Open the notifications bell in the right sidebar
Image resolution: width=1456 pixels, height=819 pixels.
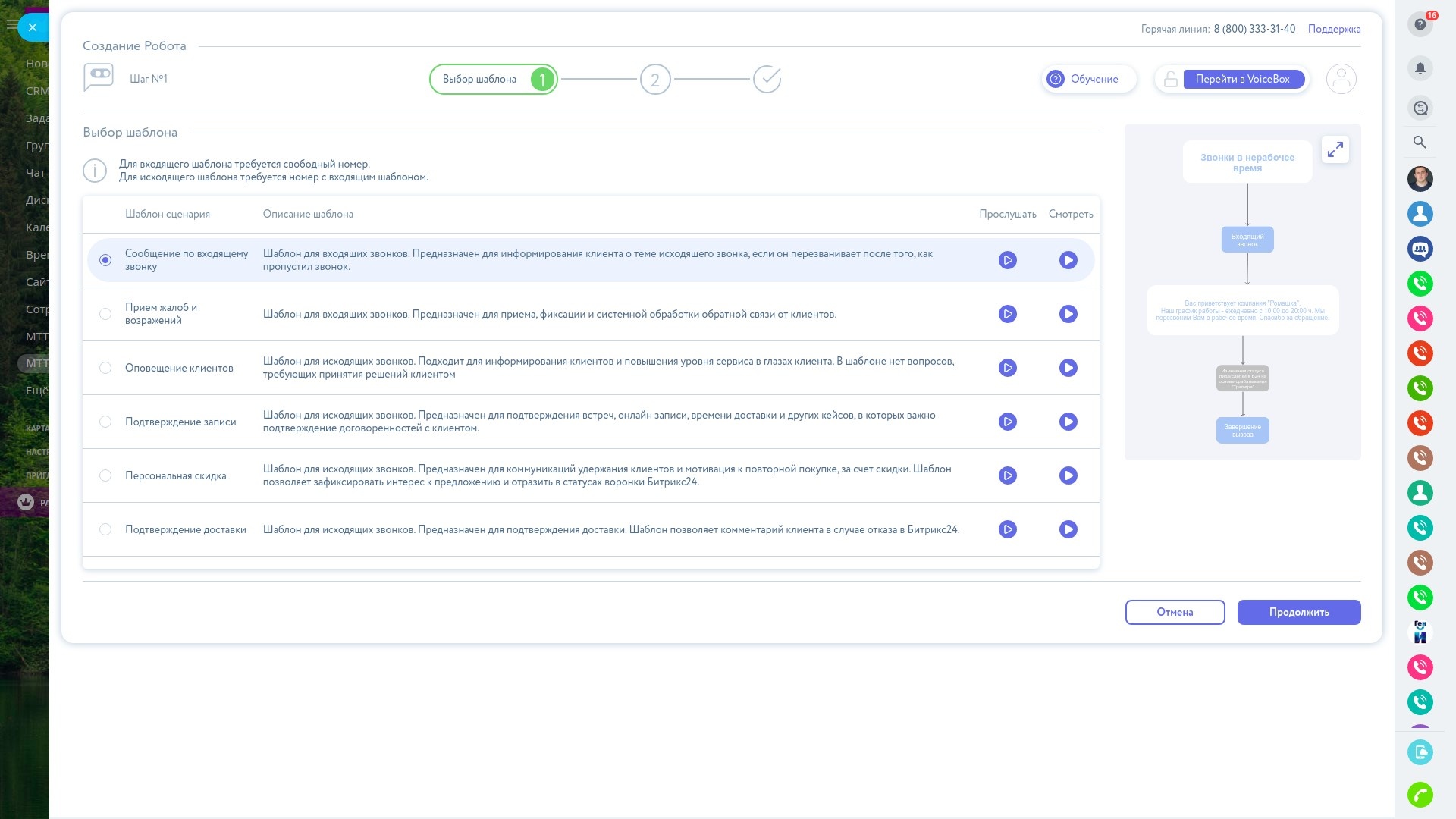pyautogui.click(x=1420, y=68)
